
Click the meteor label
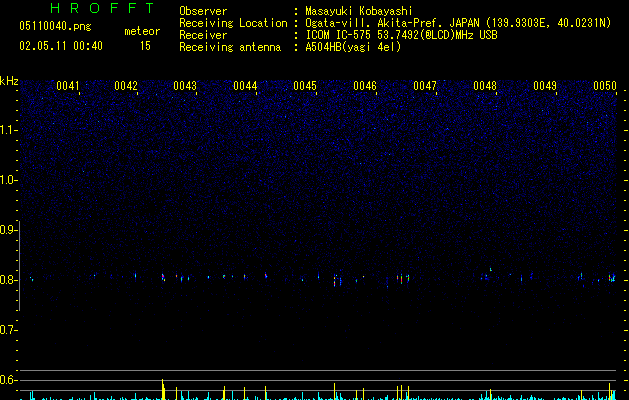click(x=142, y=31)
